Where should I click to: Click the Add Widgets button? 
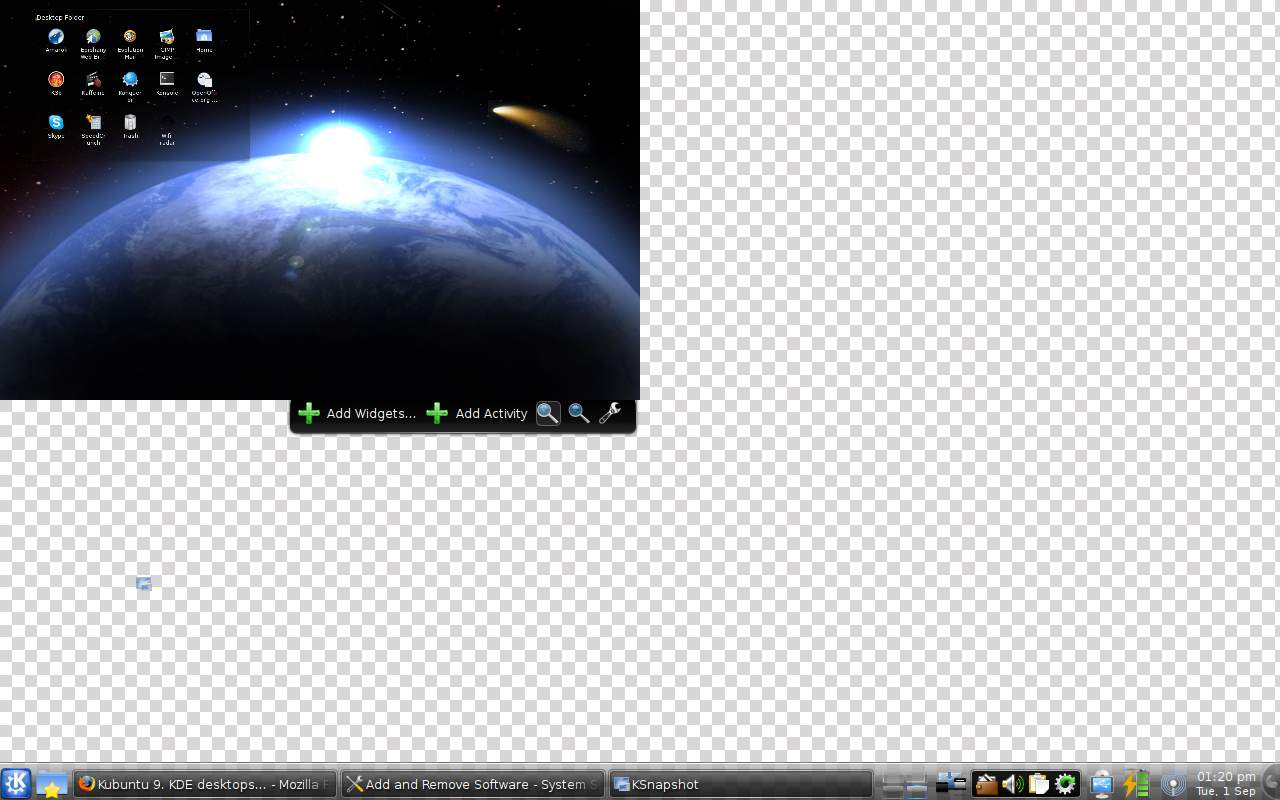tap(357, 414)
